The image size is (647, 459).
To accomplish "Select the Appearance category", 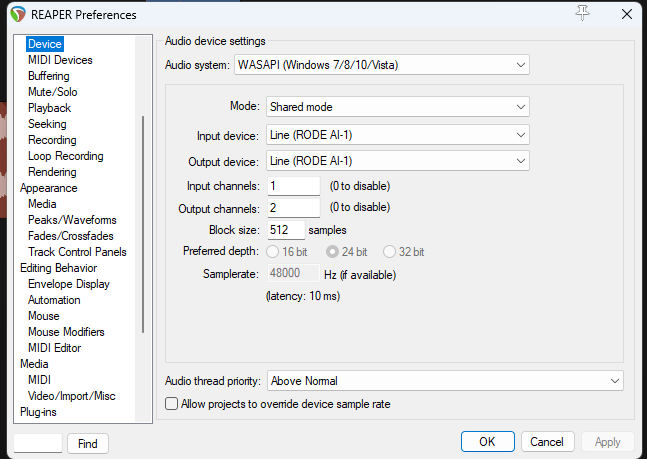I will [x=49, y=188].
